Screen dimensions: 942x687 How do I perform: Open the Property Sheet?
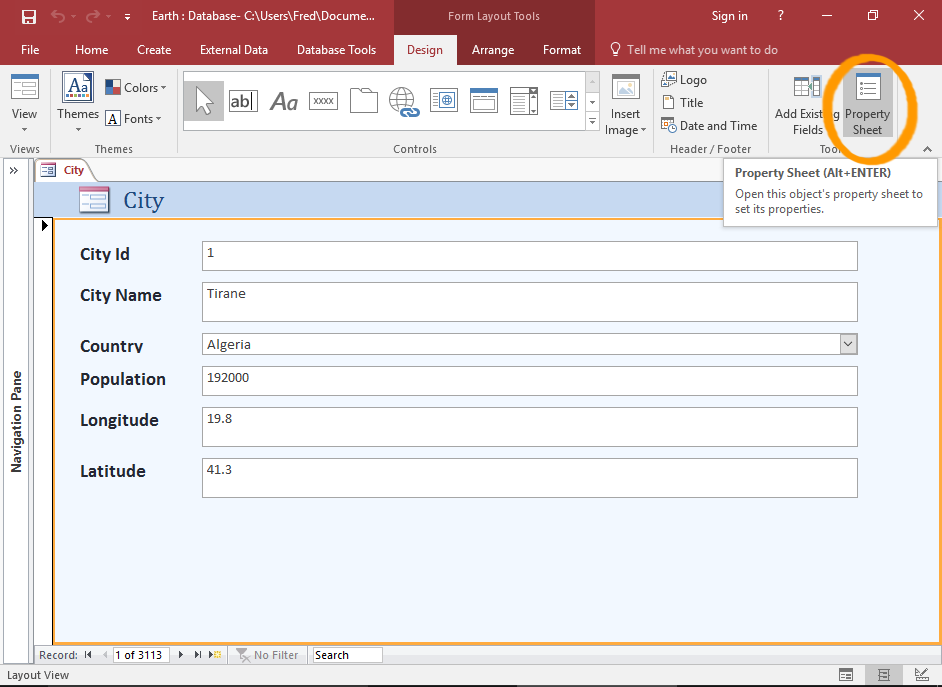[x=866, y=105]
